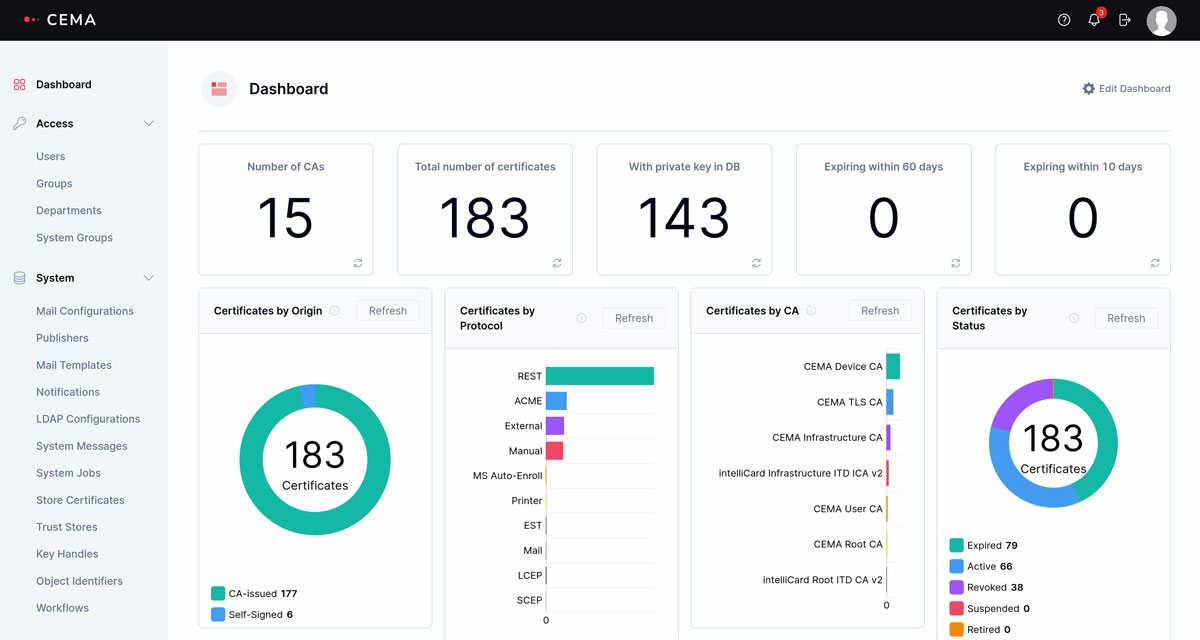Click the help question mark icon
Screen dimensions: 1200x640
1064,20
